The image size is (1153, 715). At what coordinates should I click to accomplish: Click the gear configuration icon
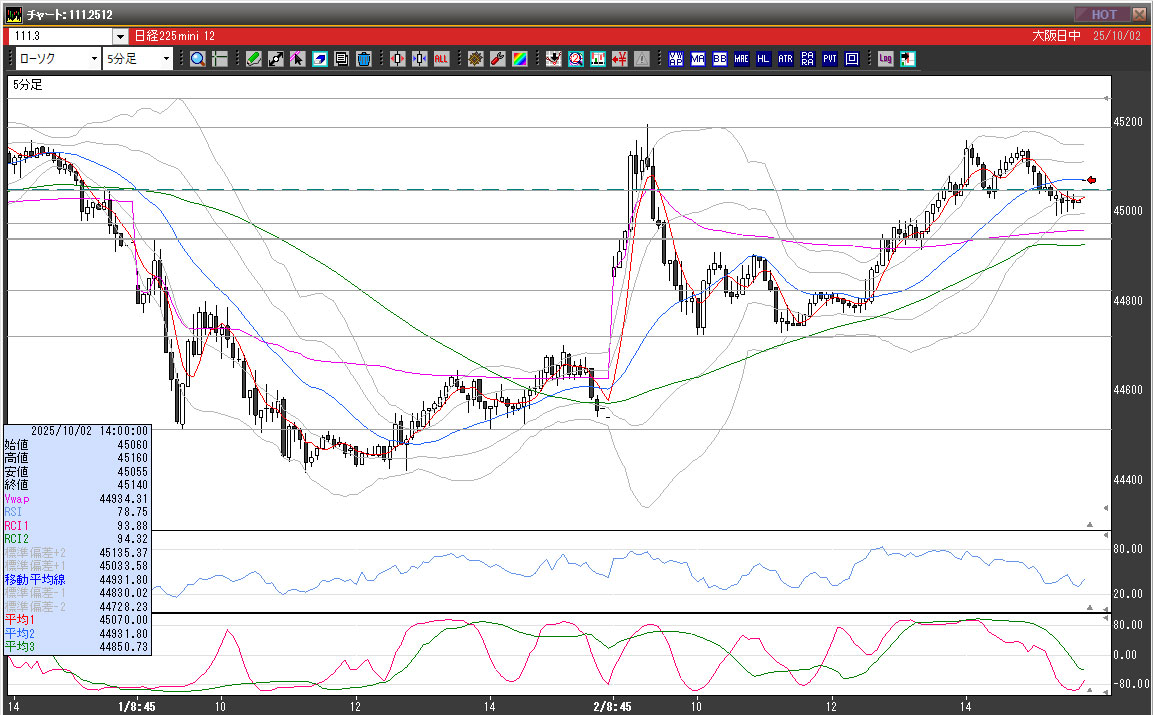click(476, 59)
